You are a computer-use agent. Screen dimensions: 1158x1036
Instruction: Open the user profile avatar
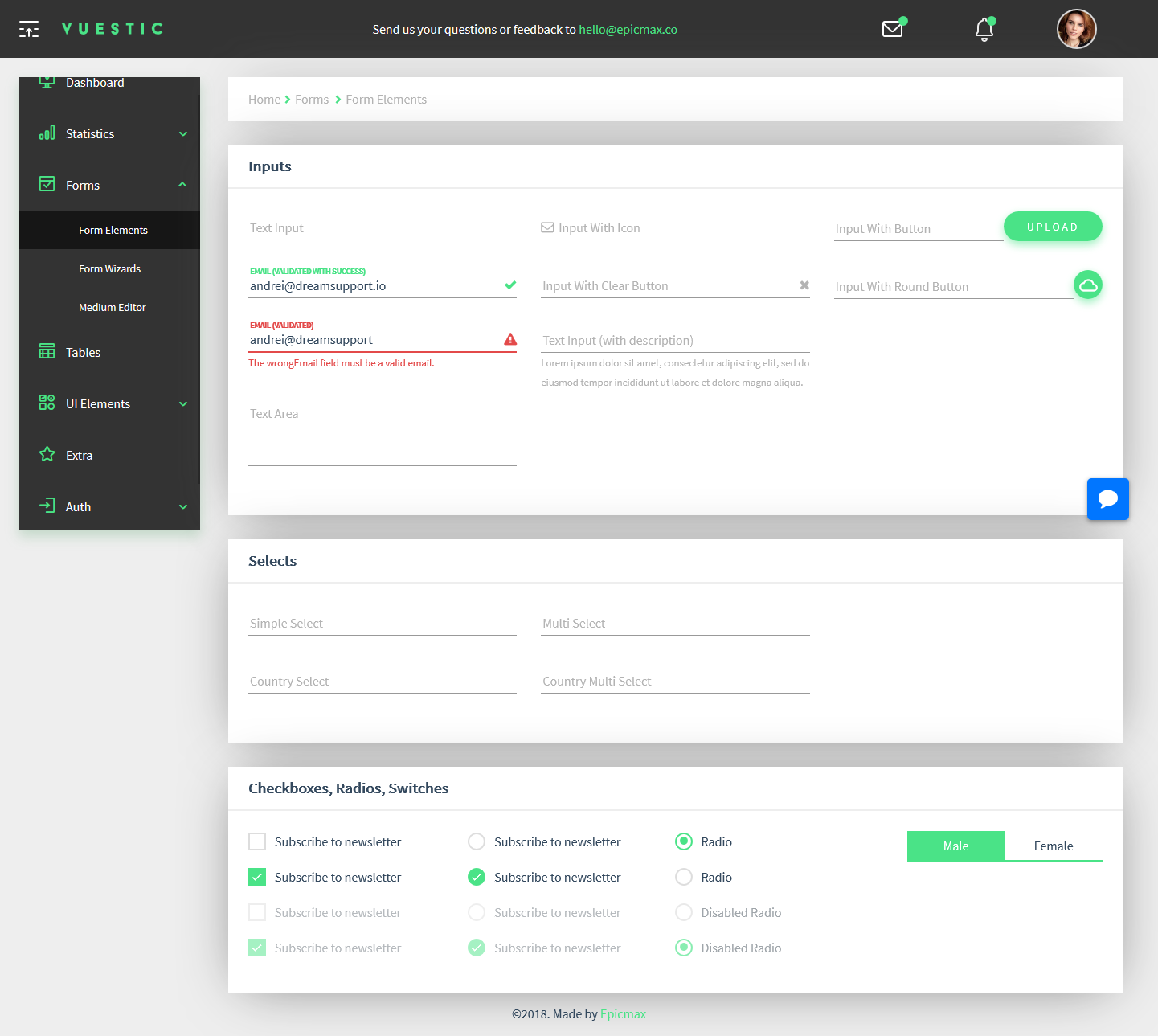coord(1076,29)
